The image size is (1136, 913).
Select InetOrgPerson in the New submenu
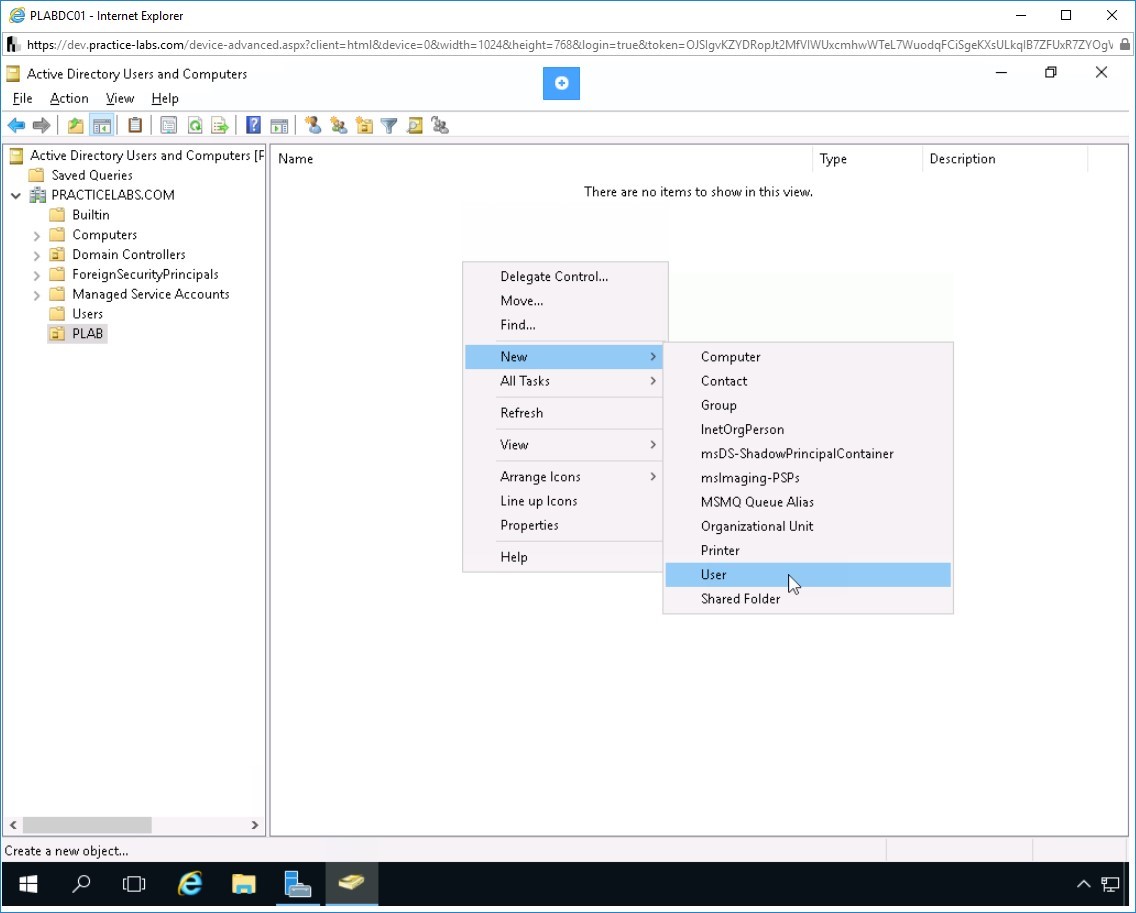point(808,430)
